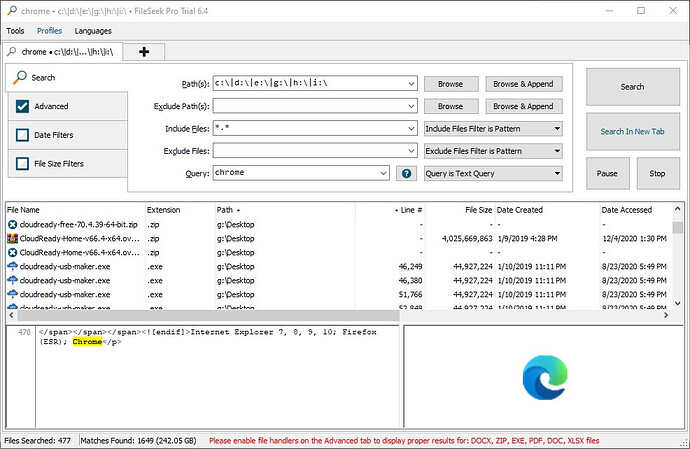
Task: Click the large Search button
Action: [633, 87]
